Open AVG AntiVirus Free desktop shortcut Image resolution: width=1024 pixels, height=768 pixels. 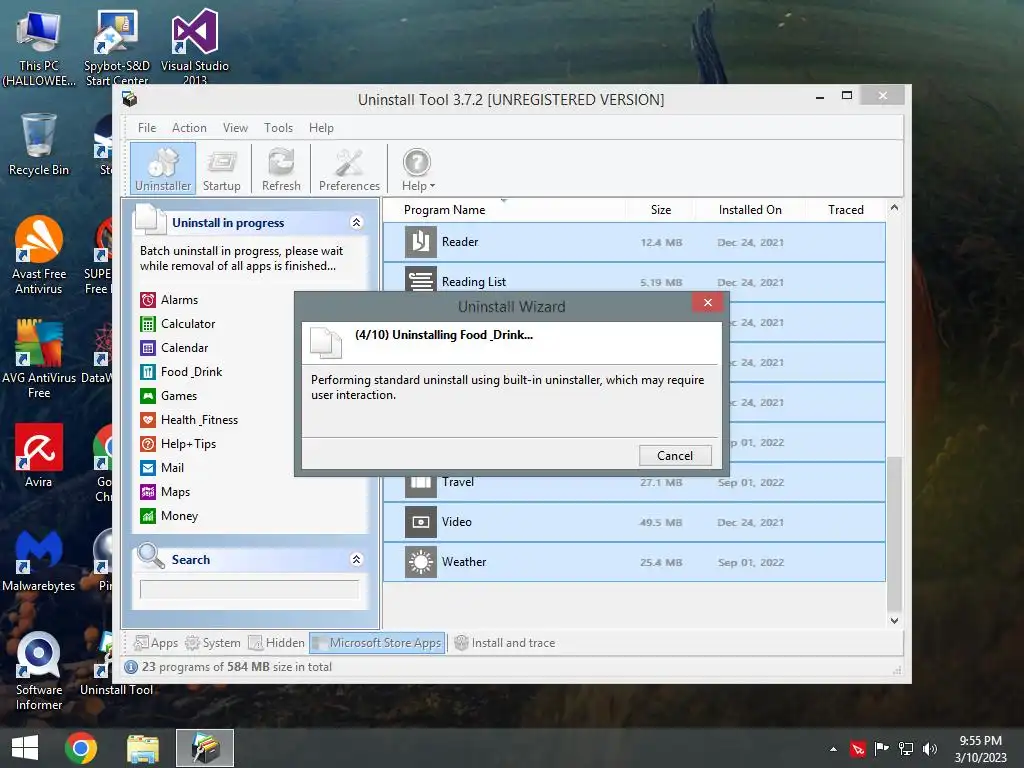(39, 359)
